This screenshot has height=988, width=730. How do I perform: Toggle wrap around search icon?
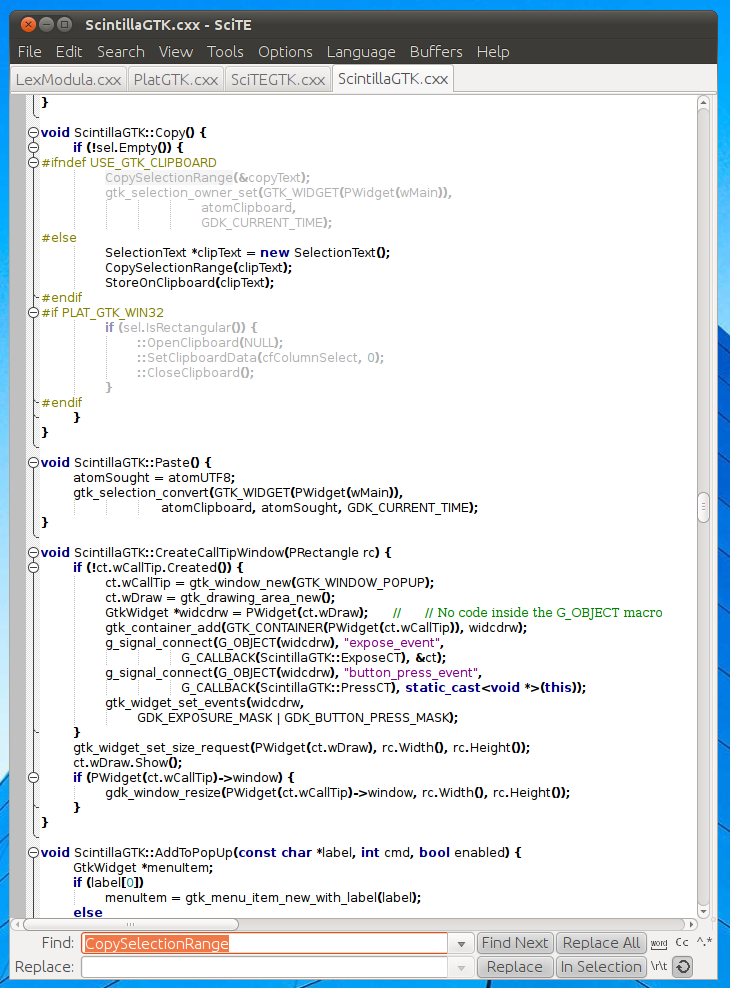[683, 967]
